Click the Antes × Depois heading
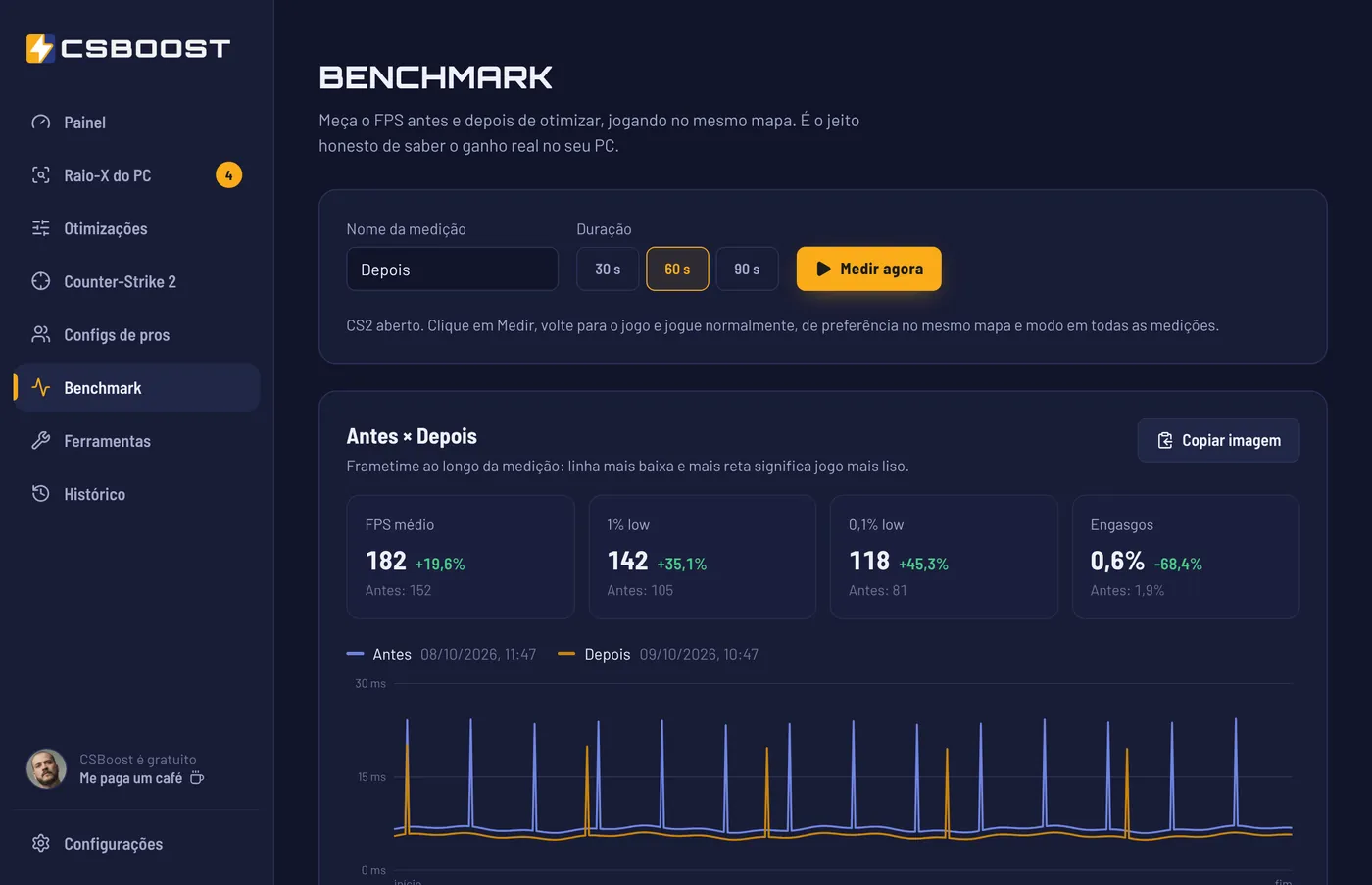Screen dimensions: 1372x885 pyautogui.click(x=412, y=436)
